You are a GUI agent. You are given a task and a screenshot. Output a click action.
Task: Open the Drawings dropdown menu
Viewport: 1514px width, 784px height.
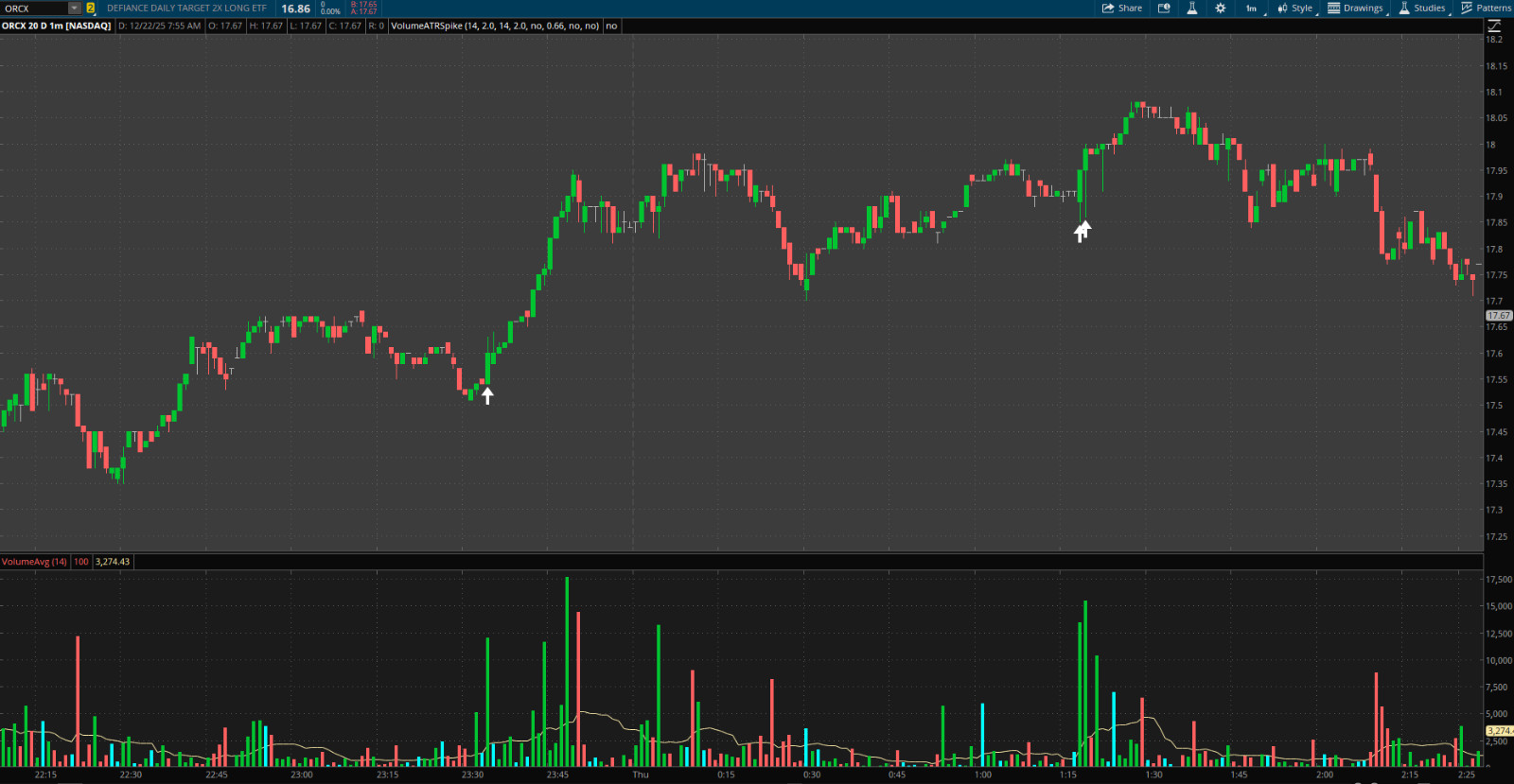click(x=1356, y=8)
